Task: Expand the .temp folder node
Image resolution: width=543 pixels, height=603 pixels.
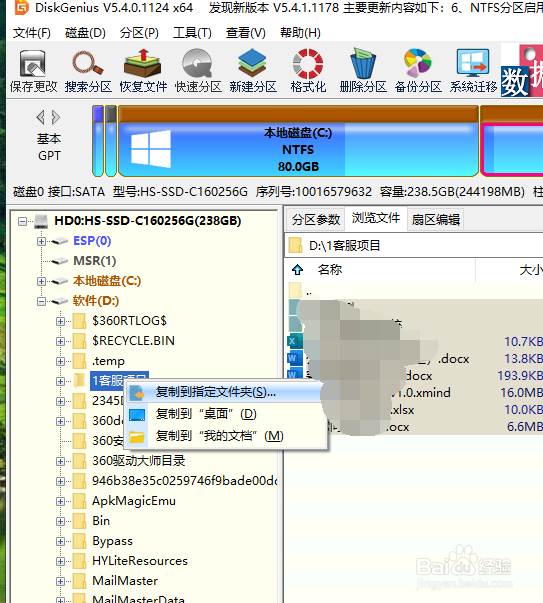Action: tap(60, 361)
